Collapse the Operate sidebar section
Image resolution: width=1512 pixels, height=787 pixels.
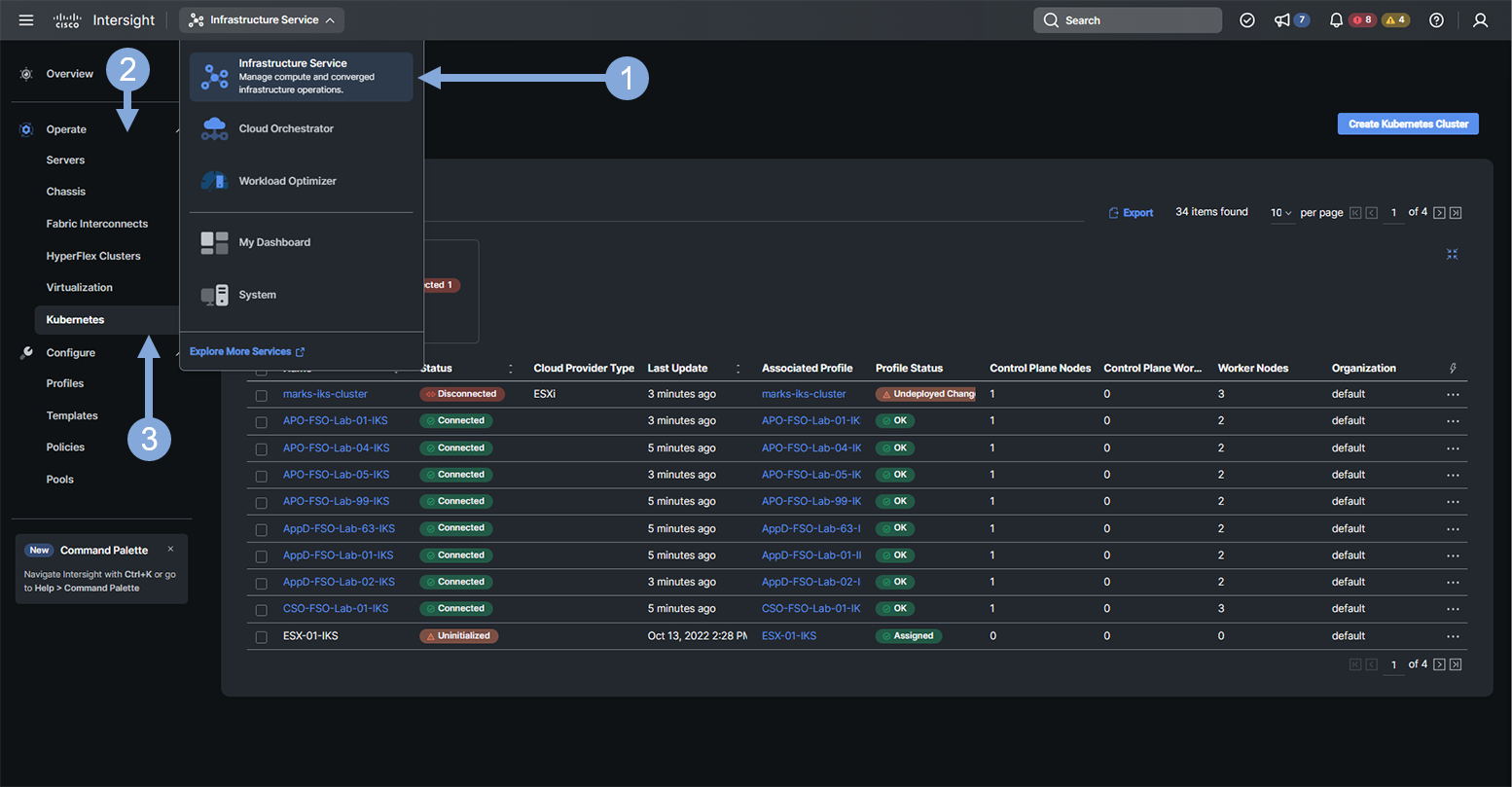[x=177, y=129]
